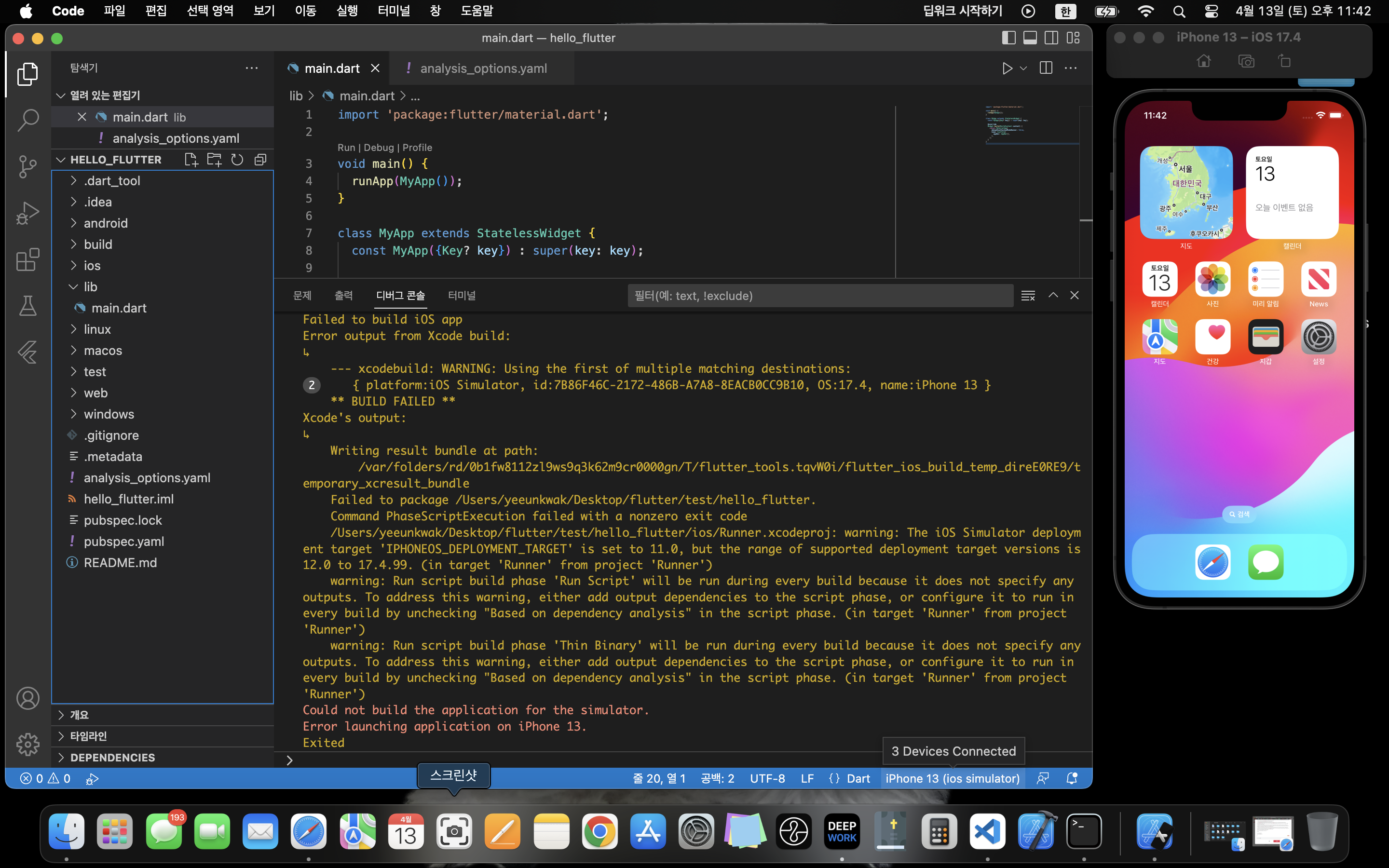
Task: Open macOS Control Center
Action: pyautogui.click(x=1211, y=11)
